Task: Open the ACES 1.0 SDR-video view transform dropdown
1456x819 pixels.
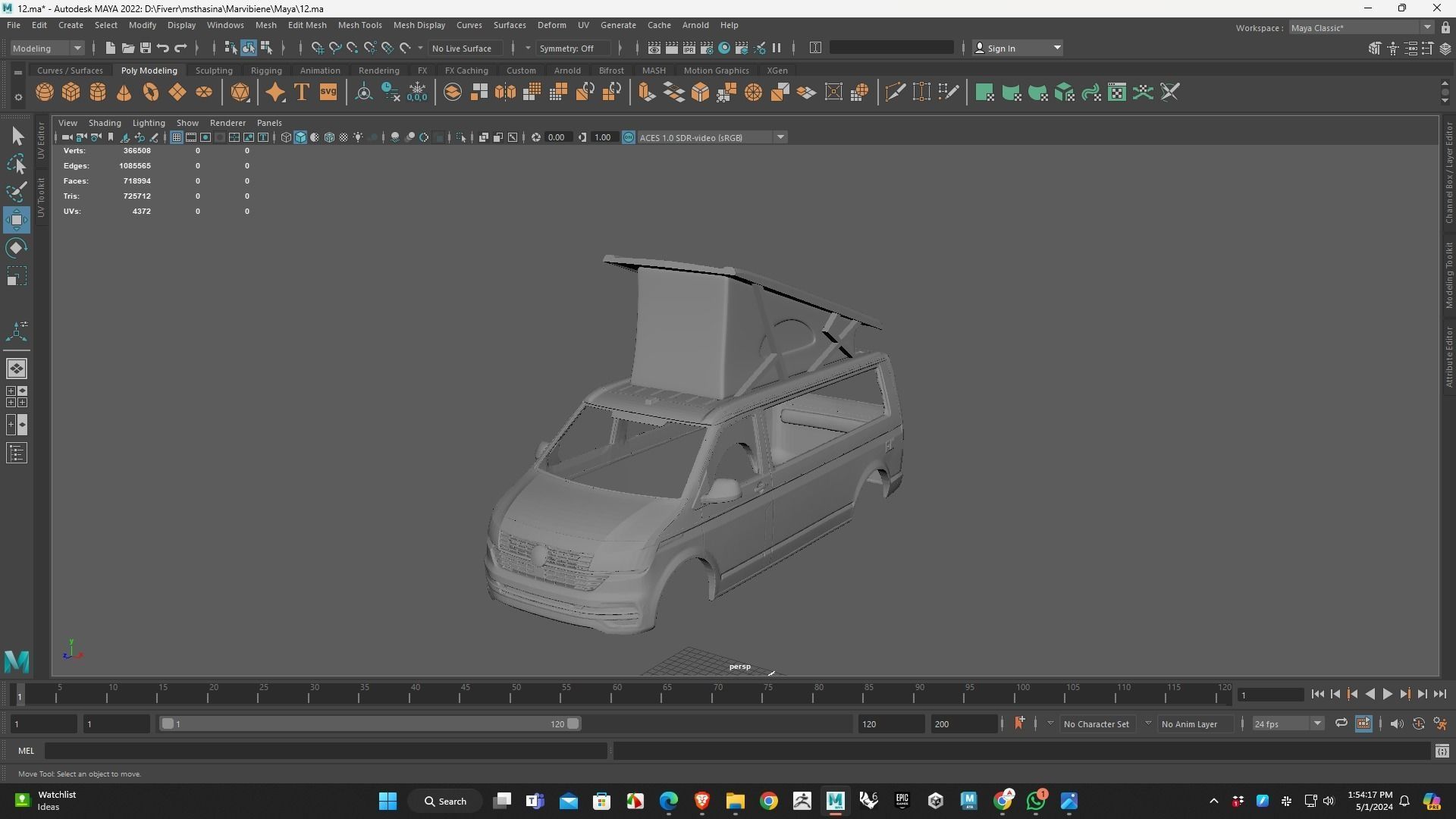Action: [x=711, y=137]
